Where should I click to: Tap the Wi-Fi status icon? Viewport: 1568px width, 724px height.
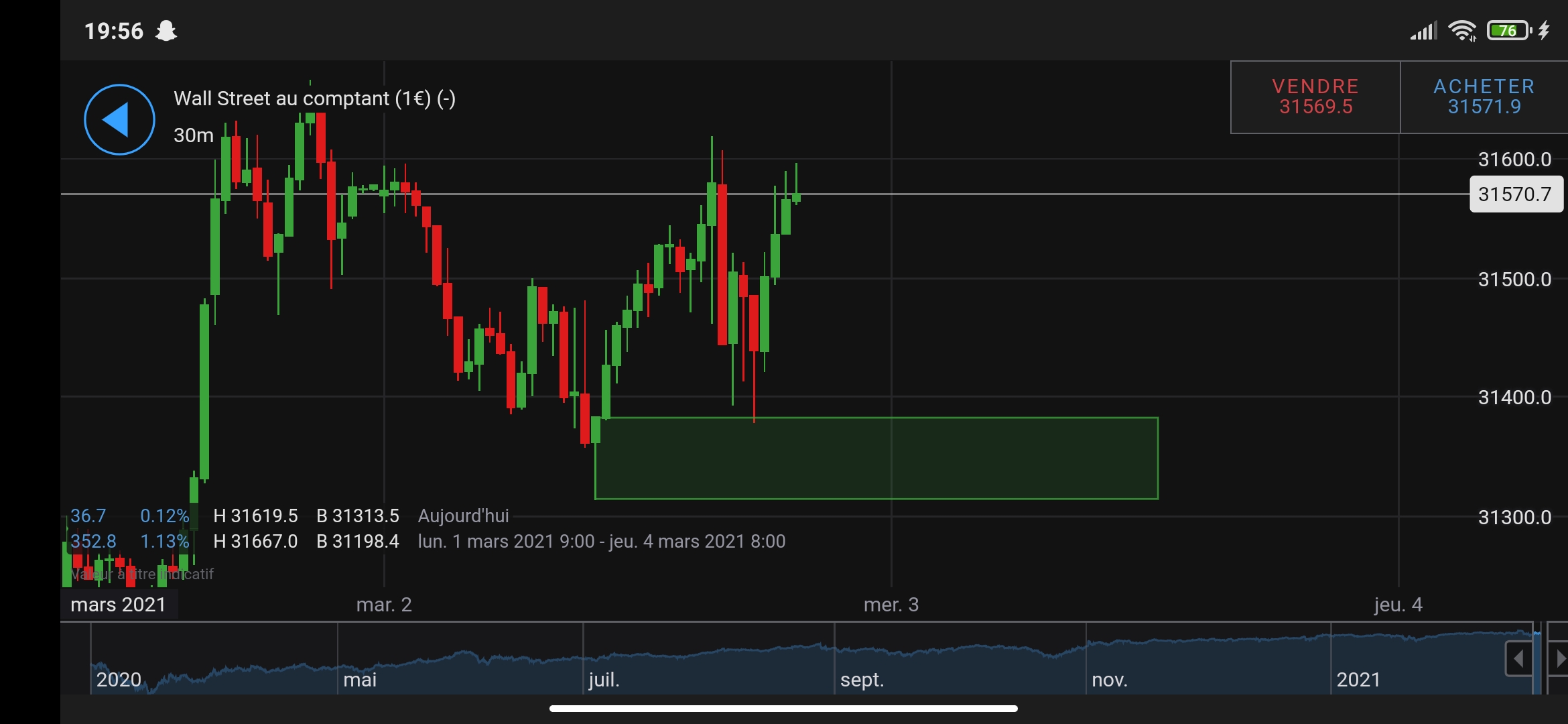(x=1461, y=31)
